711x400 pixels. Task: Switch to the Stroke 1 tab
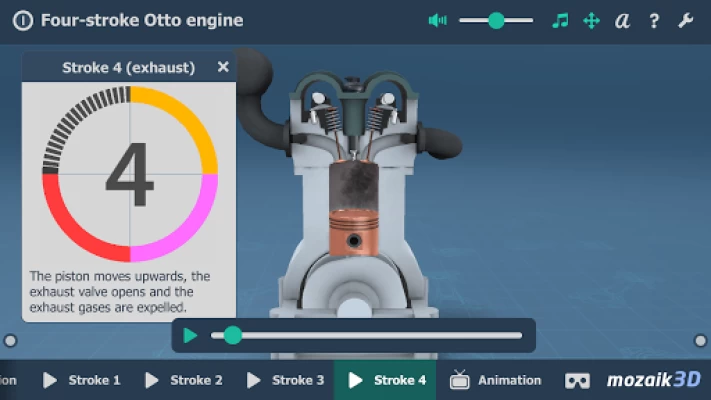click(82, 380)
